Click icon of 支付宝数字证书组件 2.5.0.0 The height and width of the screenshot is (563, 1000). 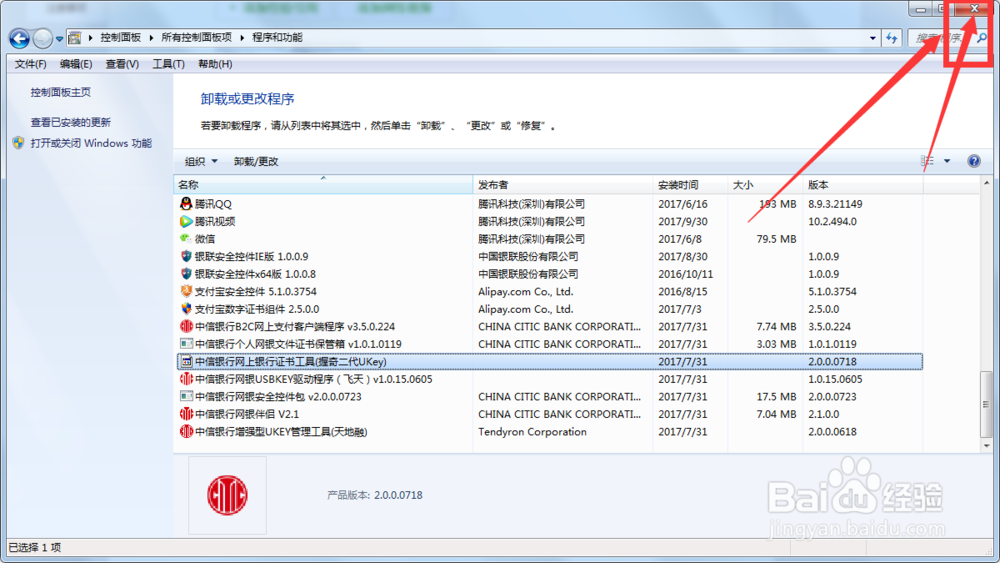[x=186, y=309]
